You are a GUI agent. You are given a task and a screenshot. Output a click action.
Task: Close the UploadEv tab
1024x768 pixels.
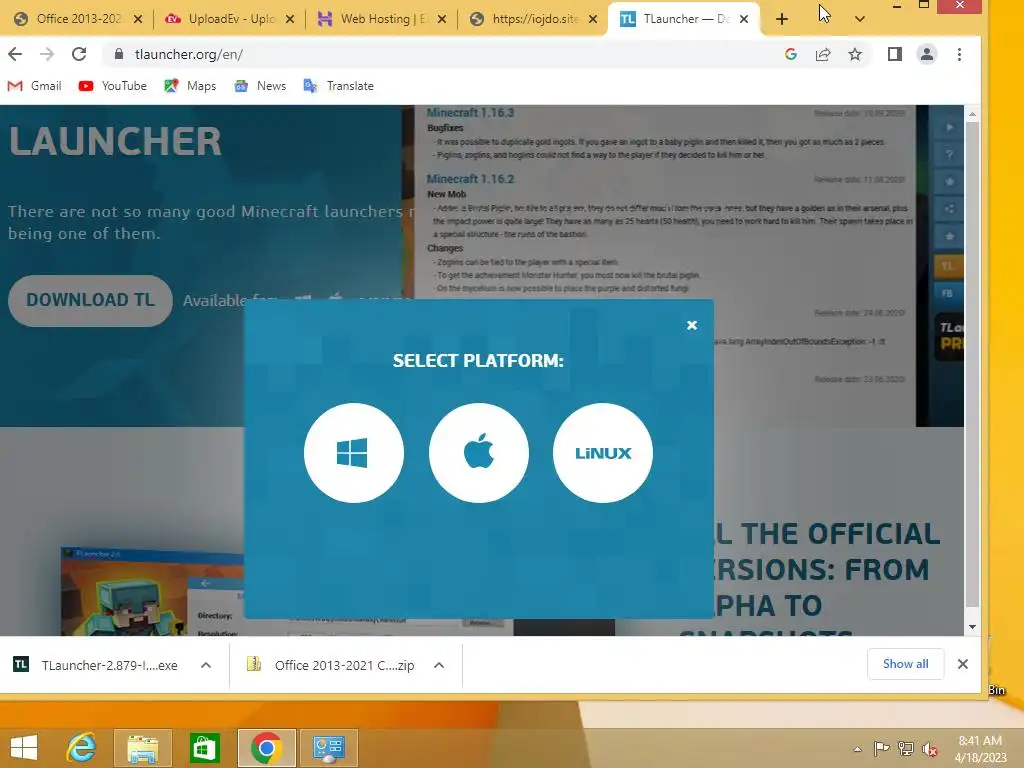290,19
